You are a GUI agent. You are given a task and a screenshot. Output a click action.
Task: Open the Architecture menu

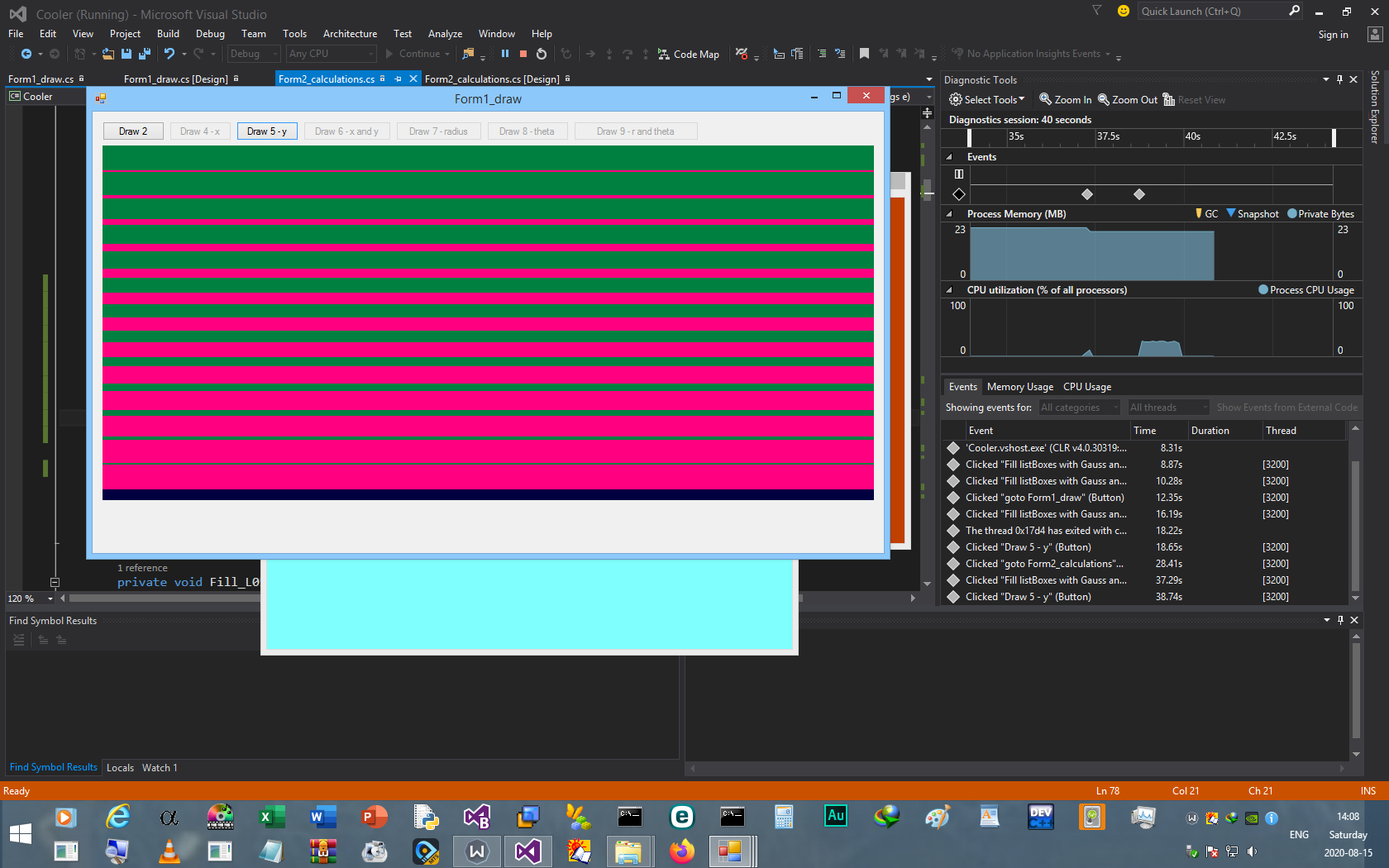coord(350,34)
